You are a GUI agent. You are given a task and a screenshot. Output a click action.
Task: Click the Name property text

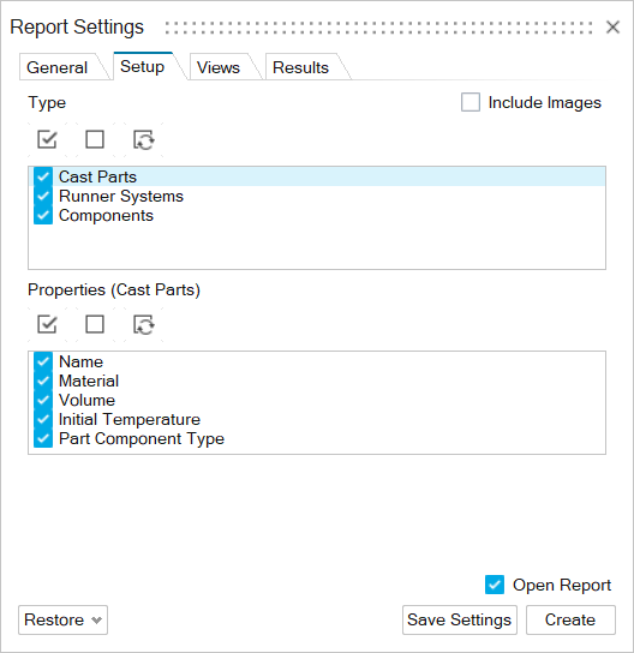click(81, 362)
